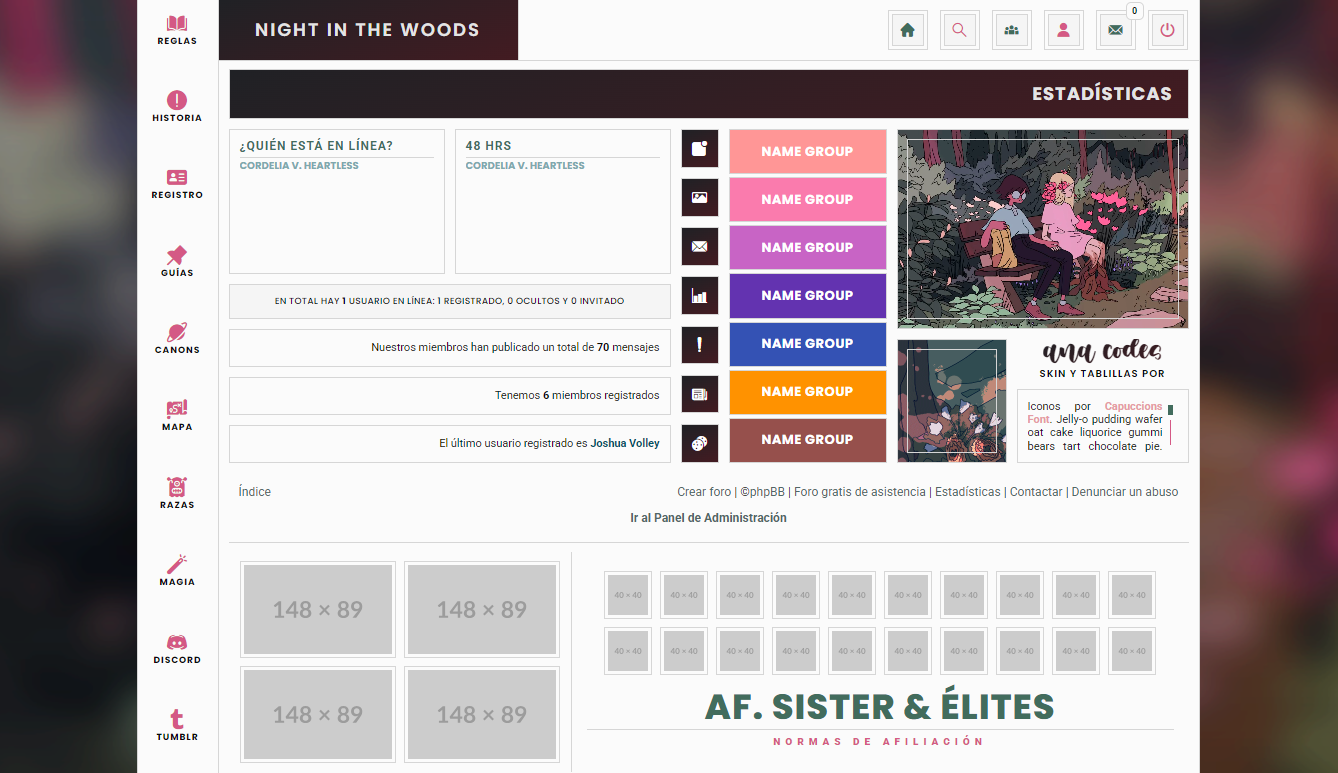Click the "AF. SISTER & ÉLITES" heading

click(879, 707)
